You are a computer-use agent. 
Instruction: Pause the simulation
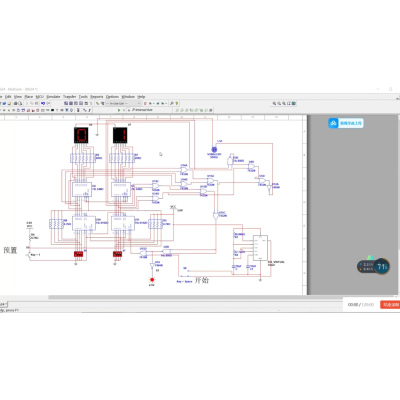pyautogui.click(x=124, y=110)
